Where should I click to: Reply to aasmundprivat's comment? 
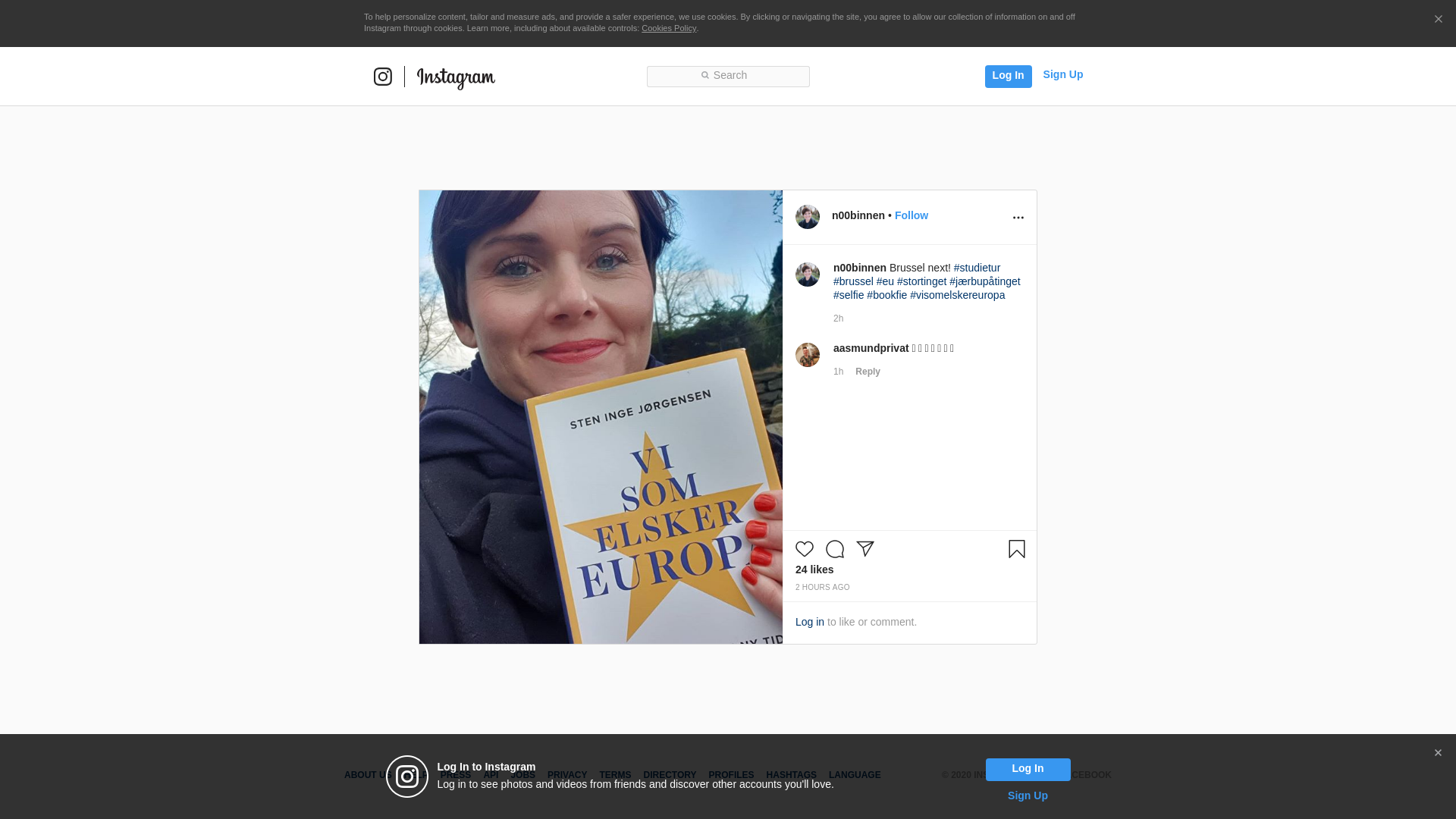868,372
